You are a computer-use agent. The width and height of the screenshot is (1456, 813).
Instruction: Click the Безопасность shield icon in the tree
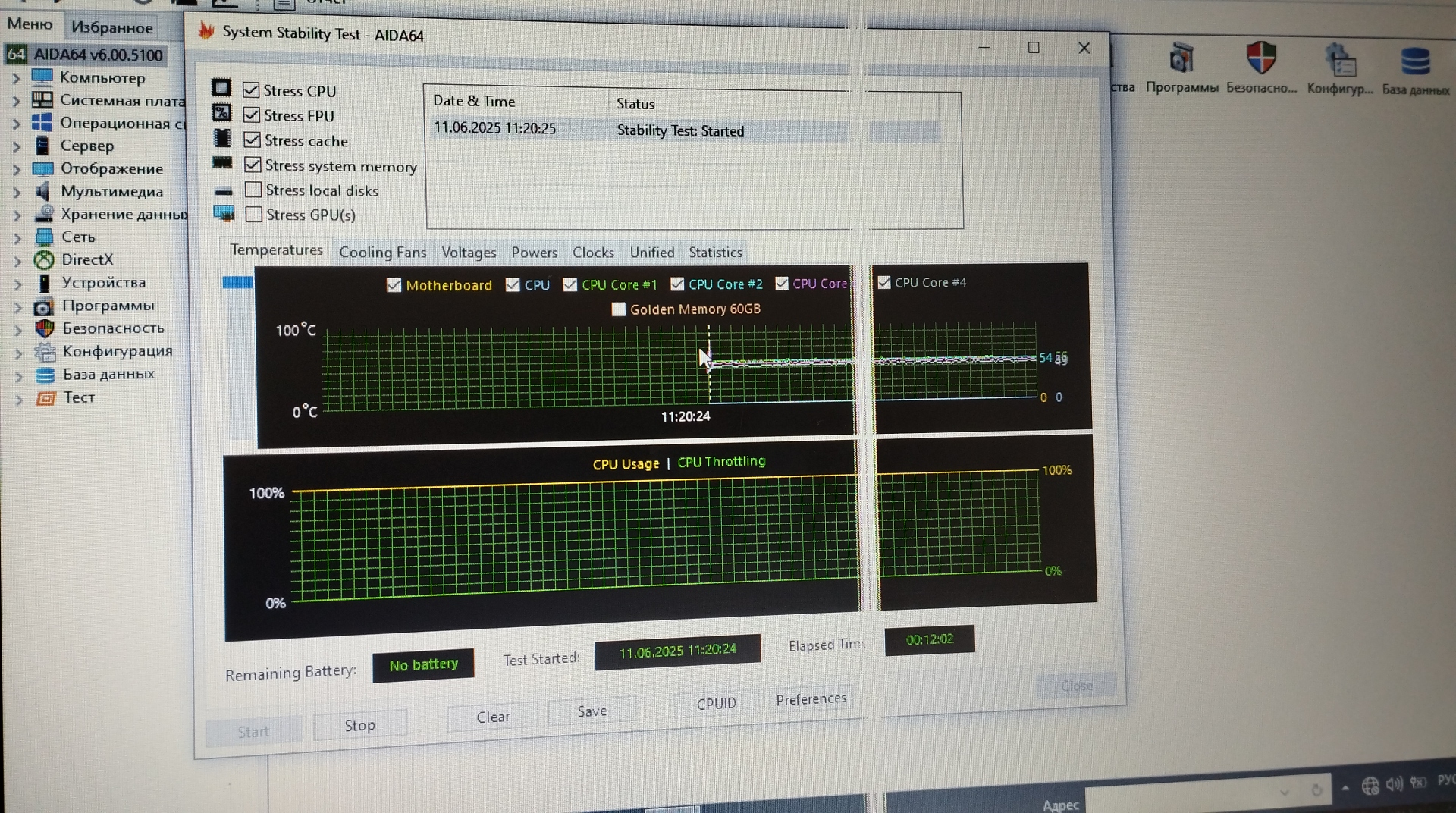[45, 328]
